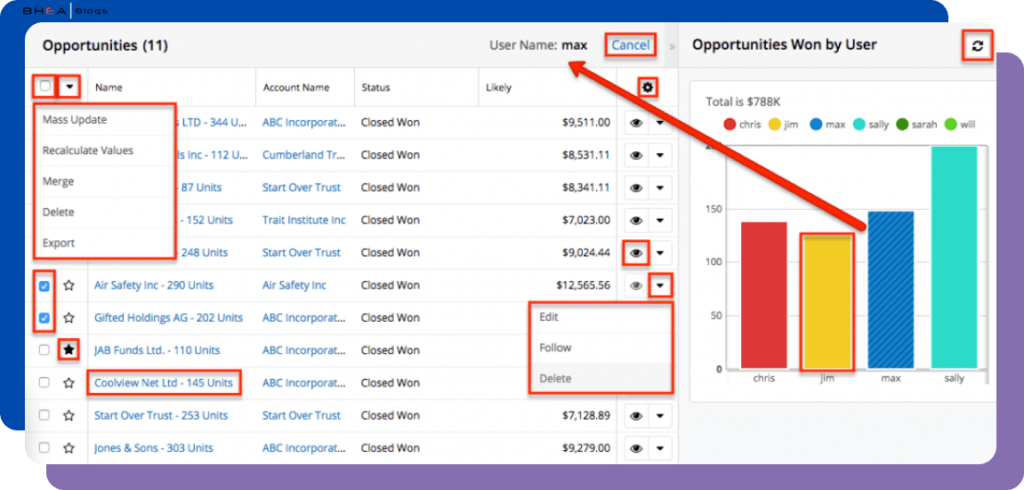Collapse the list panel using the double chevron
The image size is (1024, 490).
tap(672, 46)
